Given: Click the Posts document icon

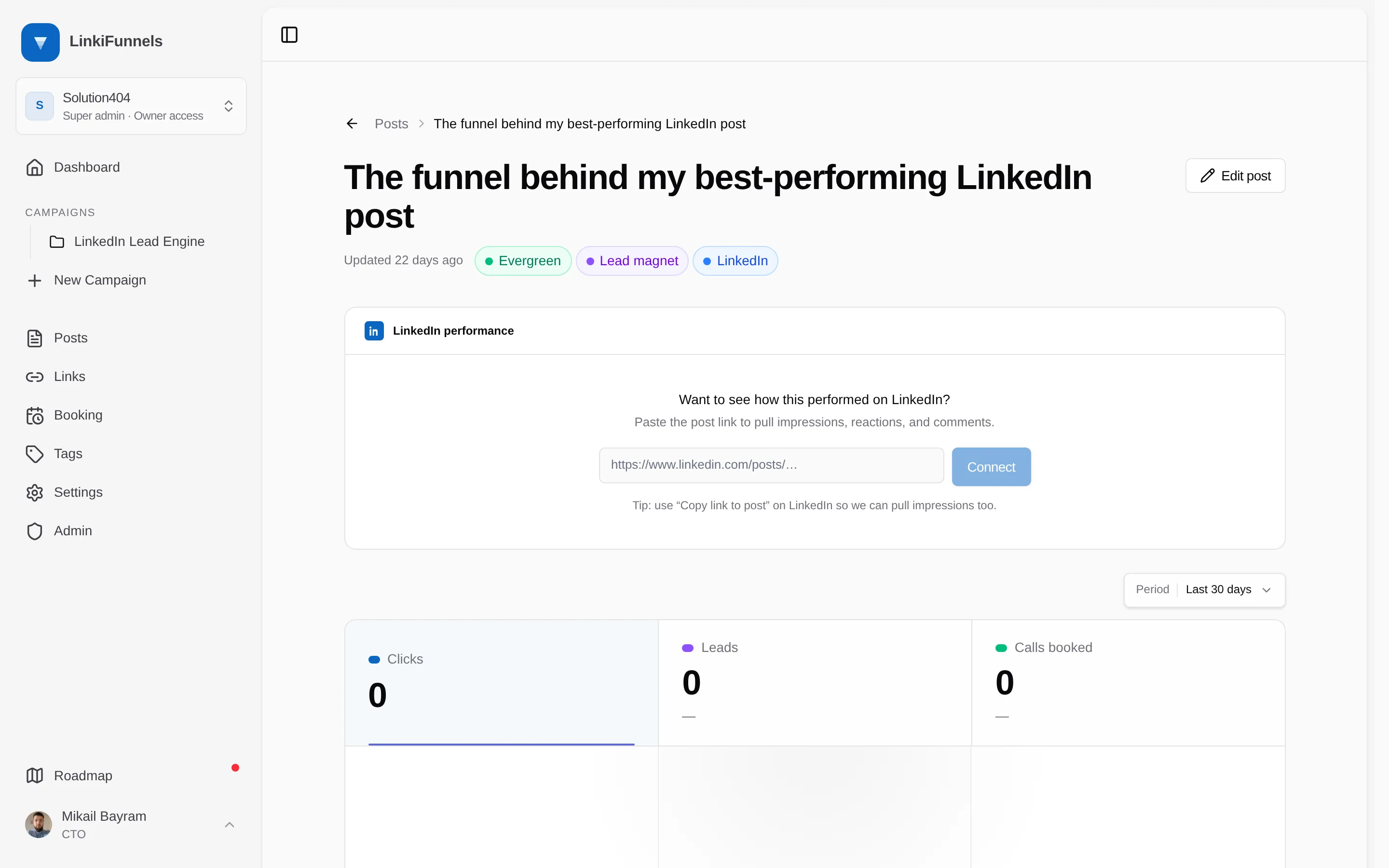Looking at the screenshot, I should click(x=34, y=338).
